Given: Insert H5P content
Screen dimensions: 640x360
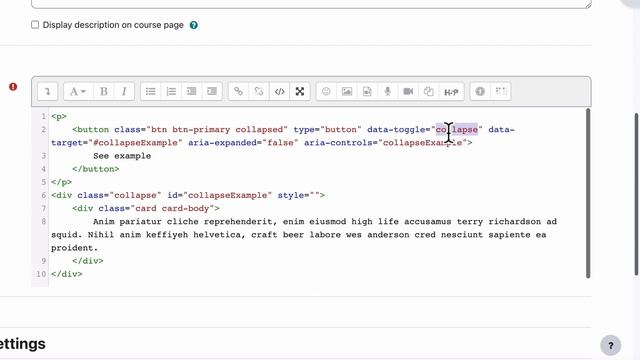Looking at the screenshot, I should click(451, 91).
